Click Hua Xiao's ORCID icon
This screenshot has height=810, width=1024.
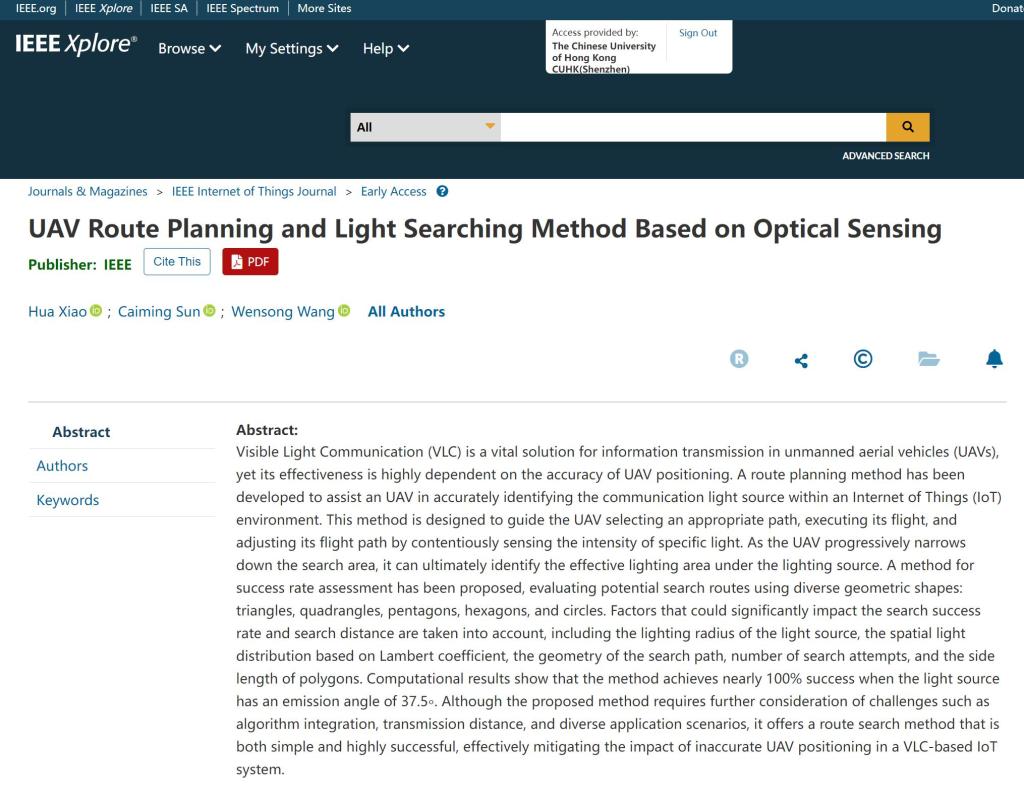tap(96, 312)
